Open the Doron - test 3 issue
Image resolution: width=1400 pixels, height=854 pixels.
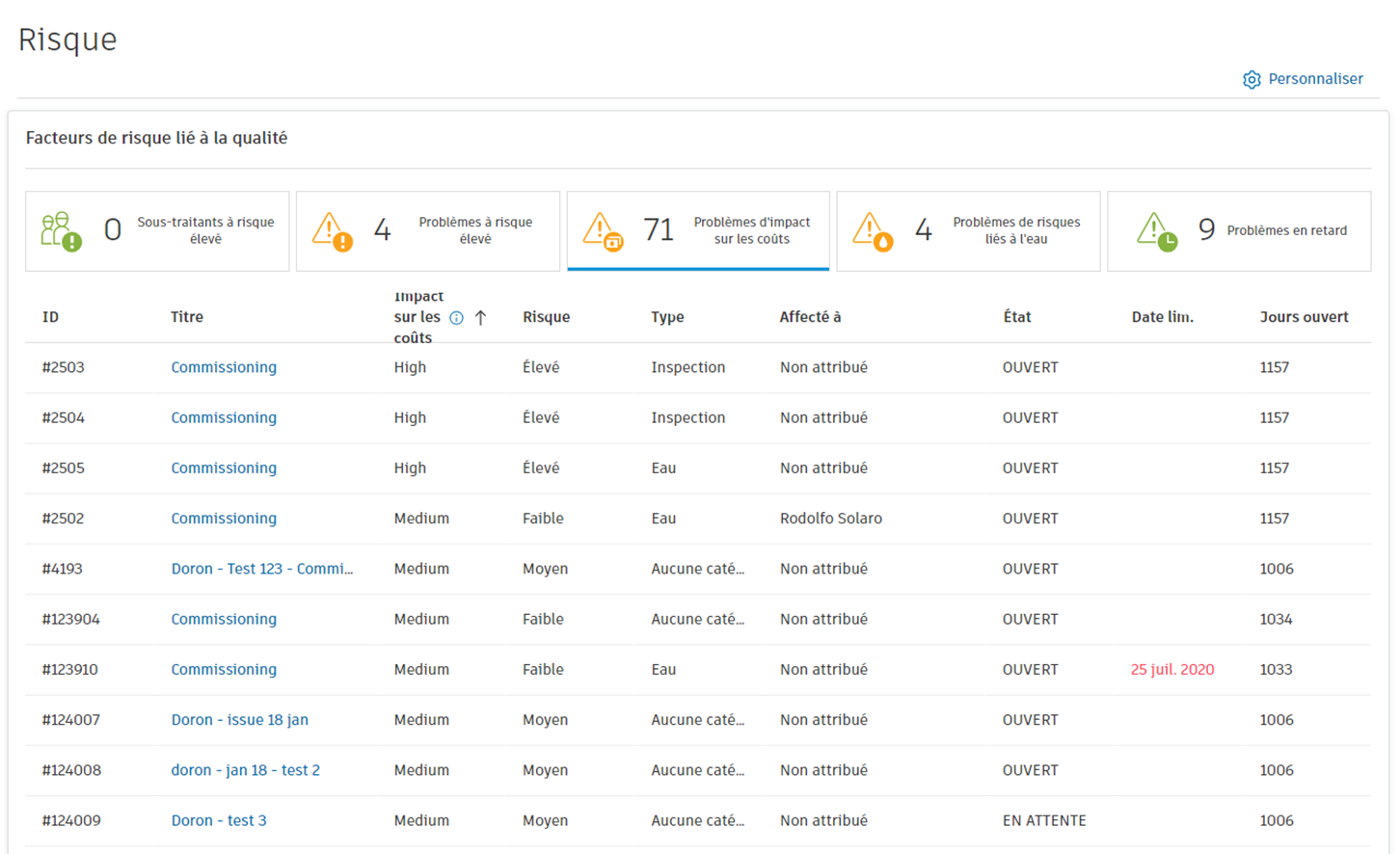pyautogui.click(x=219, y=820)
